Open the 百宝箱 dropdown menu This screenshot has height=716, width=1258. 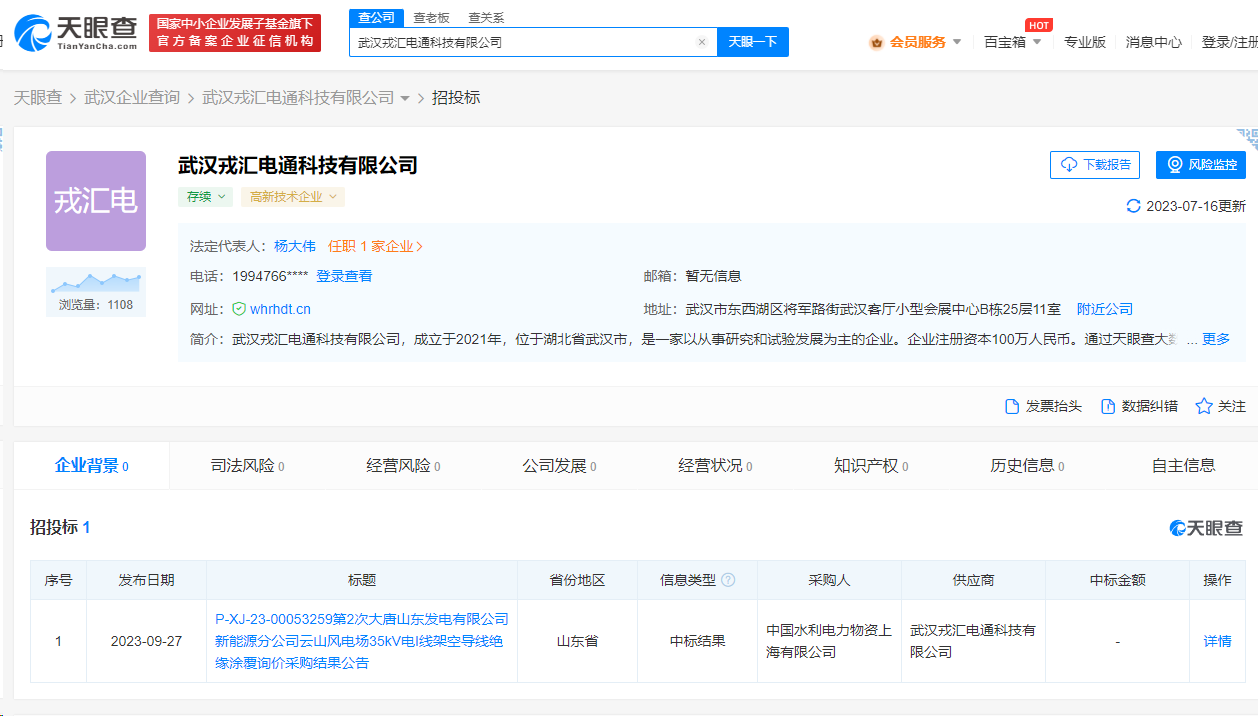[1013, 42]
